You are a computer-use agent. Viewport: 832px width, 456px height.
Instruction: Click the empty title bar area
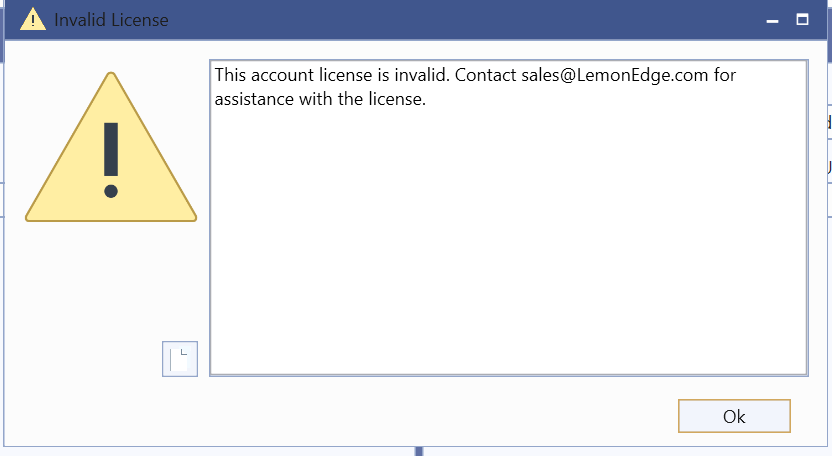tap(467, 20)
